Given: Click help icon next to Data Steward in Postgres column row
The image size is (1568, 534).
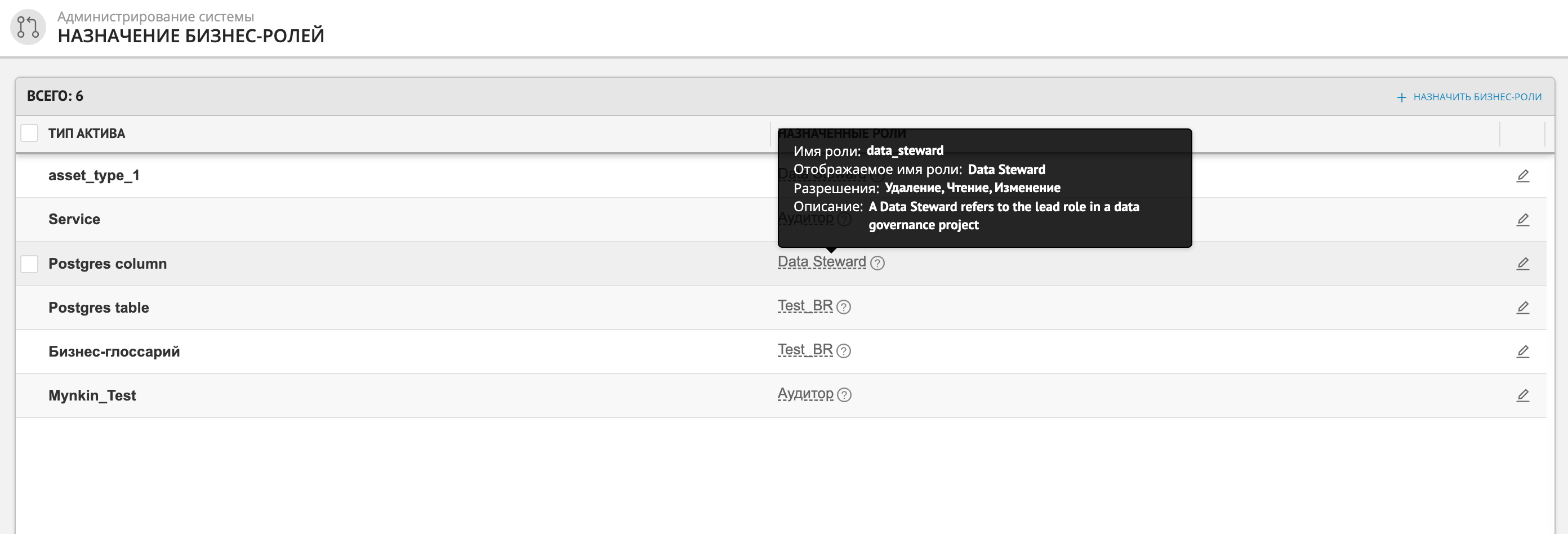Looking at the screenshot, I should [876, 263].
